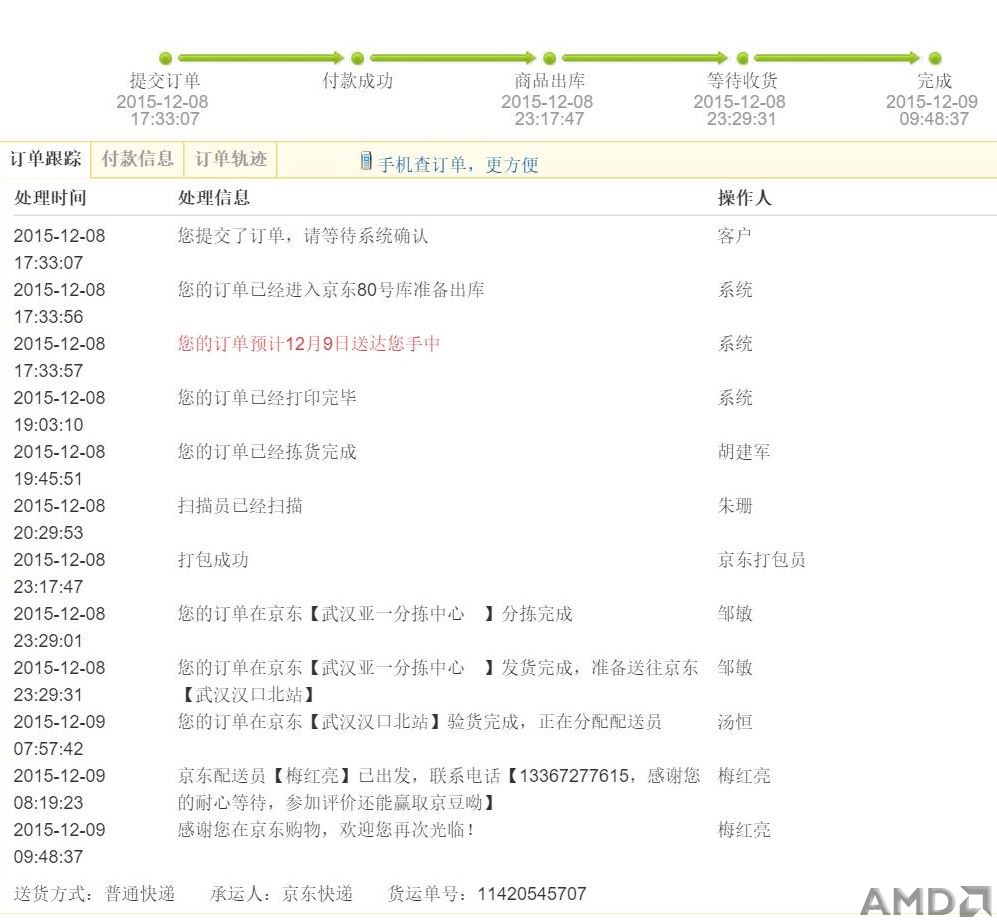Screen dimensions: 997x922
Task: Click the table time 2015-12-08 19:03:10
Action: [x=59, y=411]
